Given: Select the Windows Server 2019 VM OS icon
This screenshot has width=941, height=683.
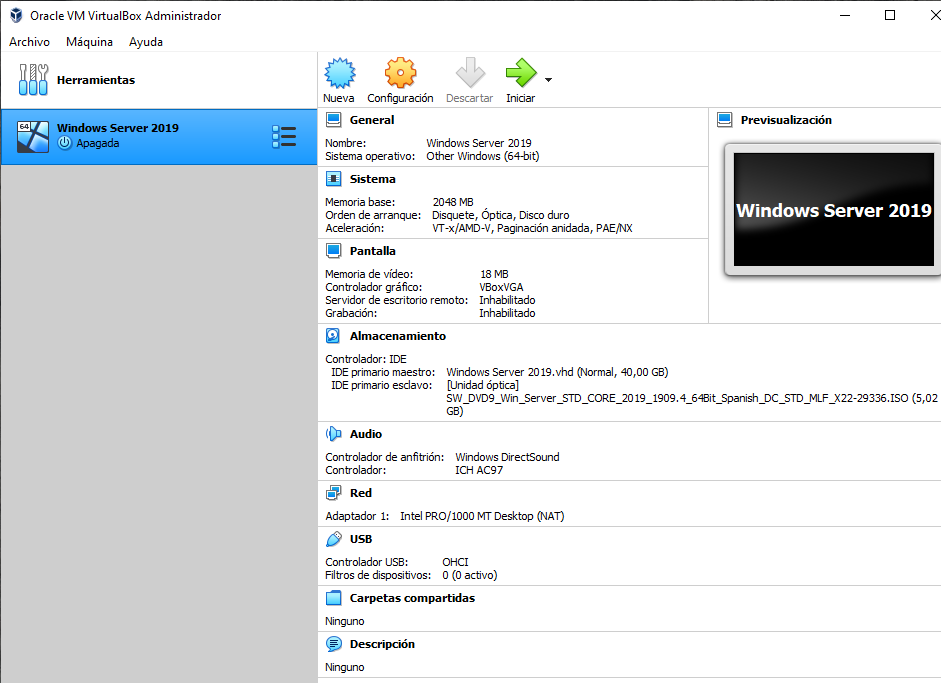Looking at the screenshot, I should point(33,137).
